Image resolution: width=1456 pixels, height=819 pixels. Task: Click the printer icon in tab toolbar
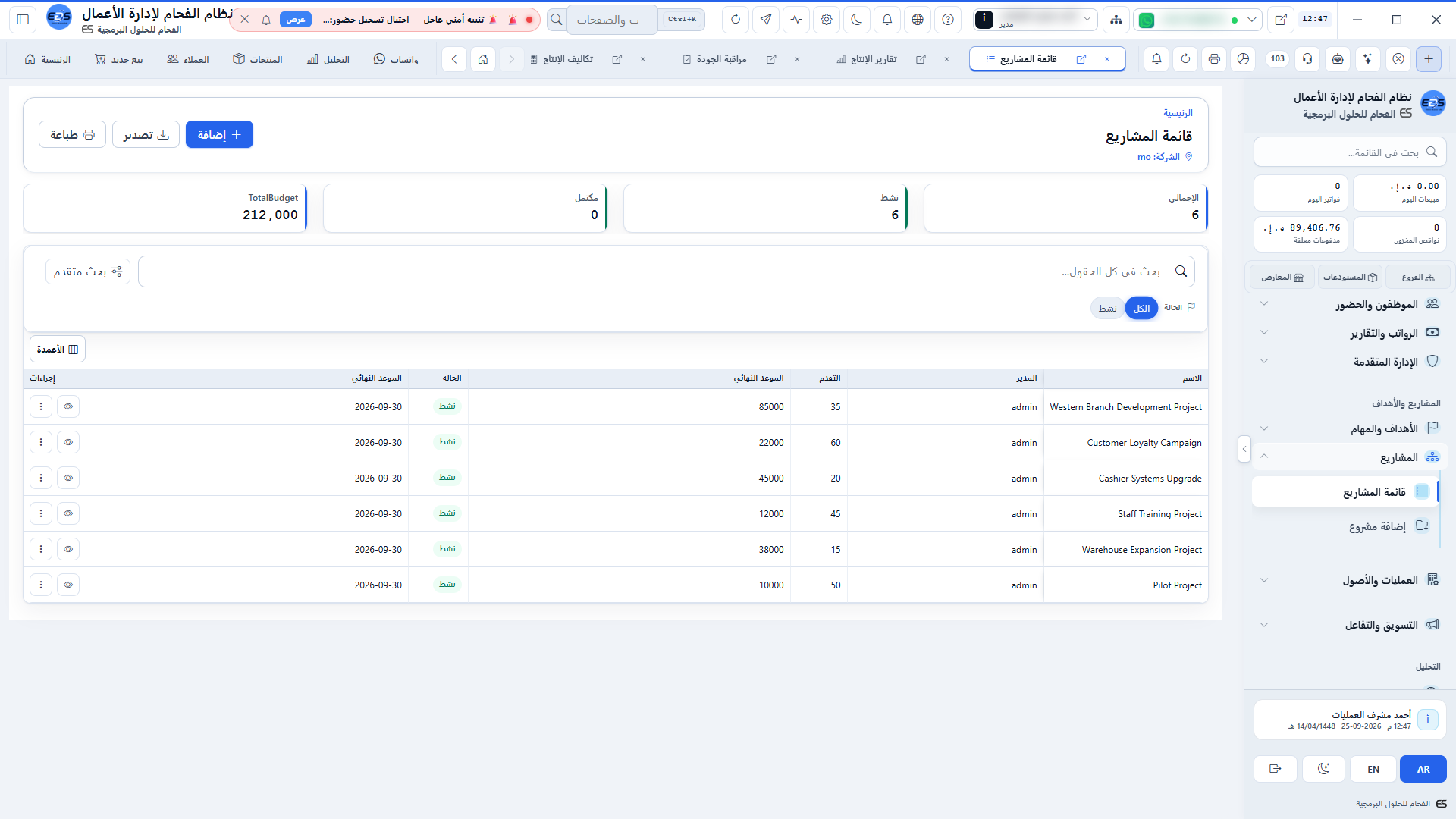click(x=1214, y=59)
